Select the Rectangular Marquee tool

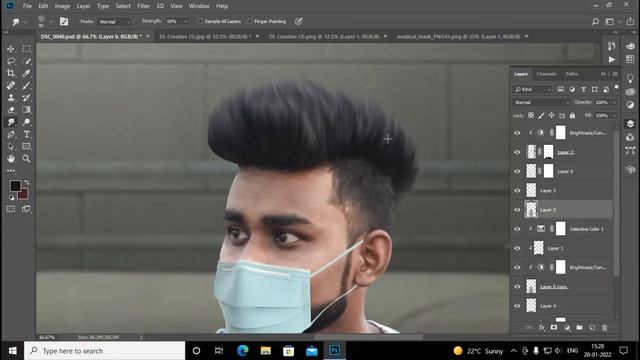coord(27,49)
